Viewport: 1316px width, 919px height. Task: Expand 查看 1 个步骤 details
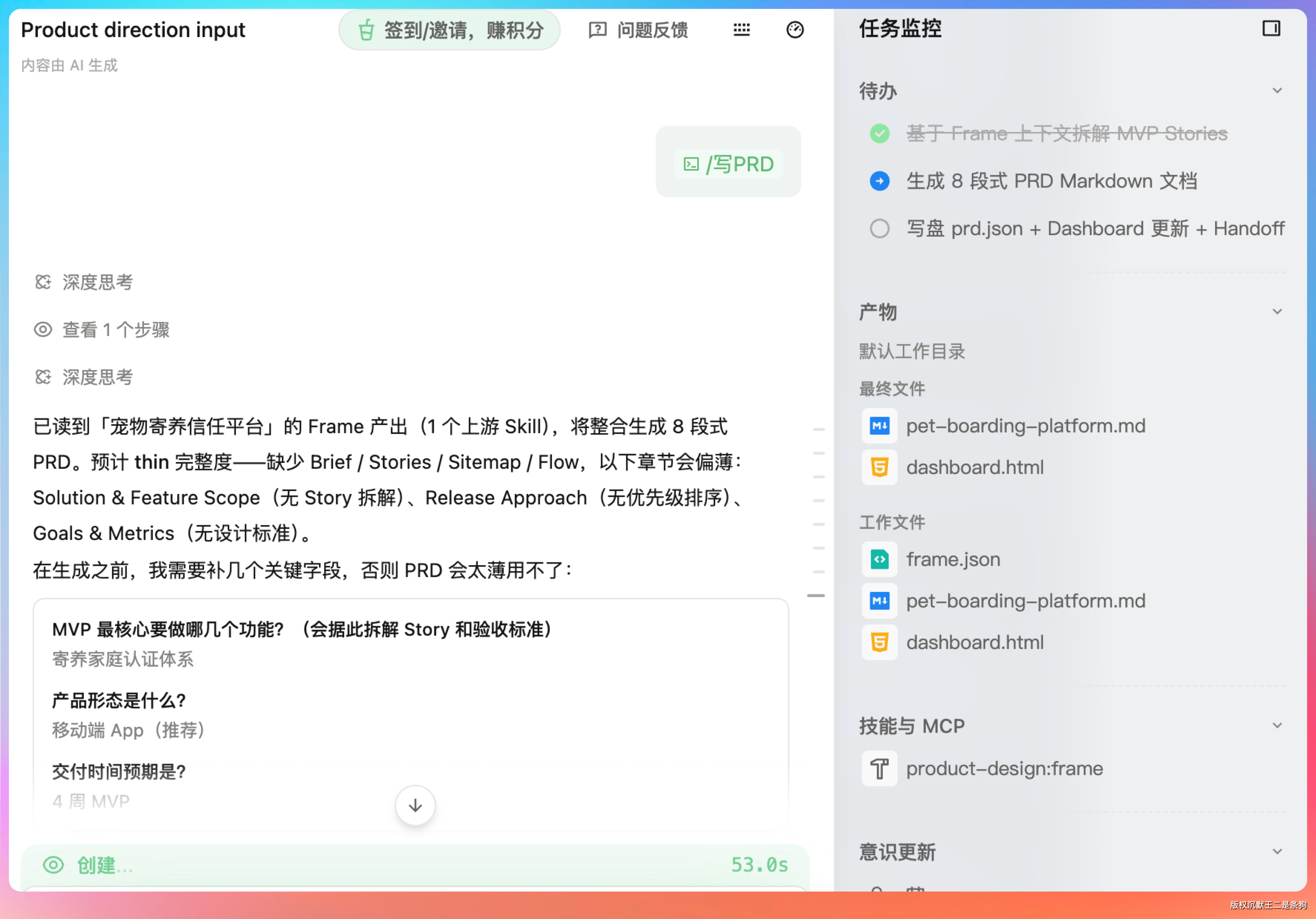(x=102, y=329)
